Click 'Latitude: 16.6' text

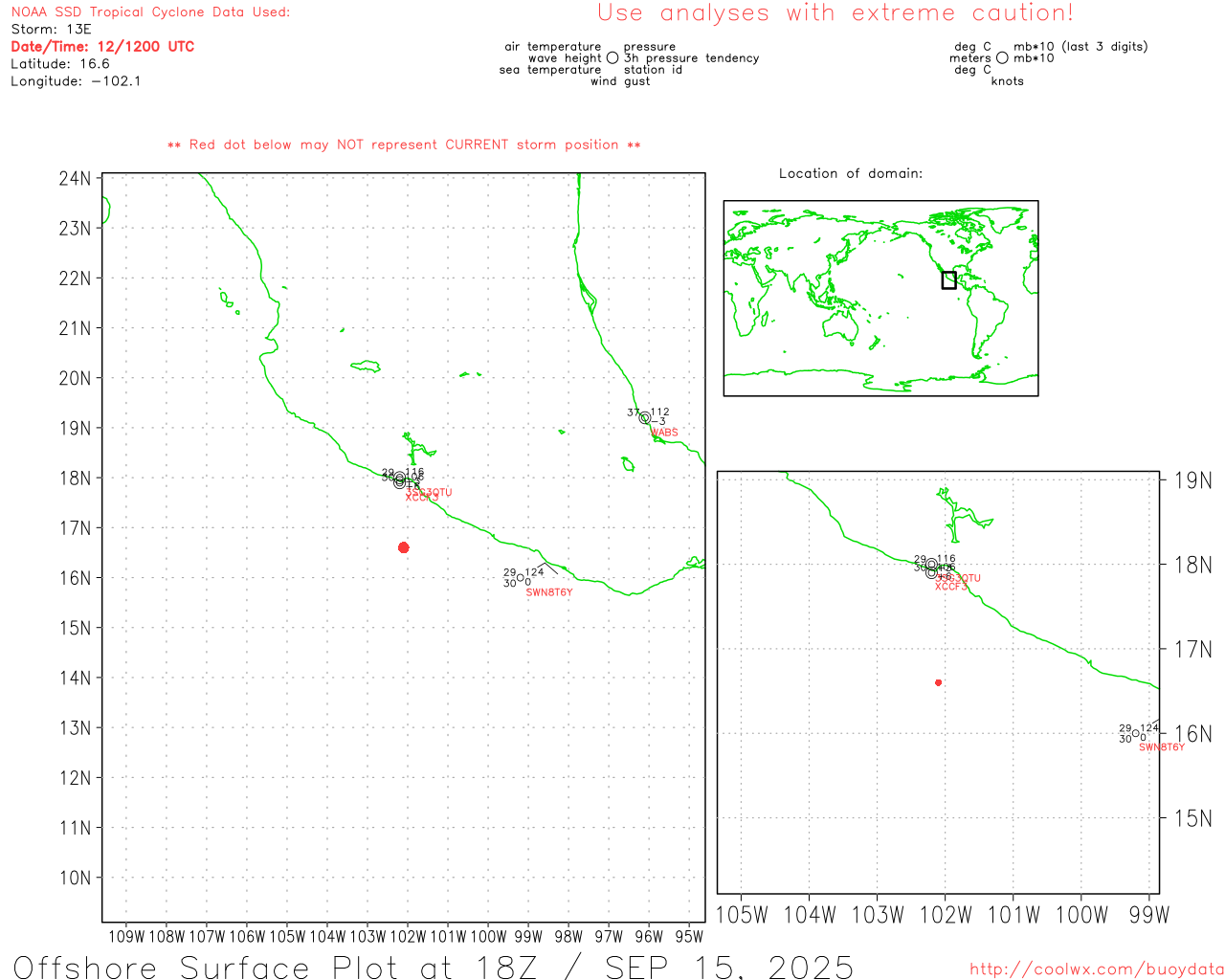[60, 64]
